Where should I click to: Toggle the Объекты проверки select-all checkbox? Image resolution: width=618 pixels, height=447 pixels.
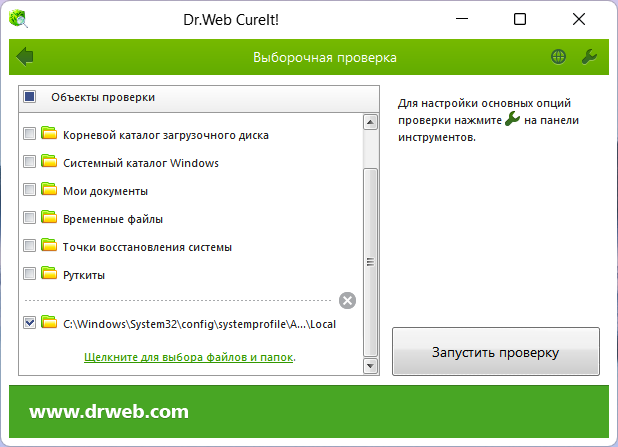point(30,97)
